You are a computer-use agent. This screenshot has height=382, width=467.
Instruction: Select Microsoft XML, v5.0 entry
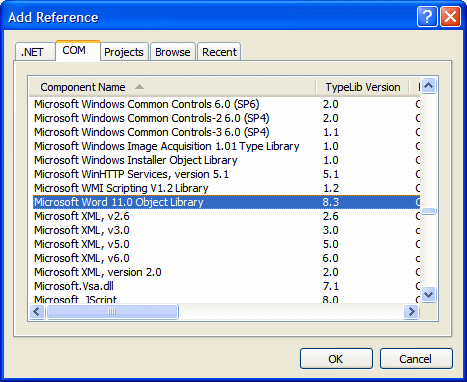click(82, 244)
